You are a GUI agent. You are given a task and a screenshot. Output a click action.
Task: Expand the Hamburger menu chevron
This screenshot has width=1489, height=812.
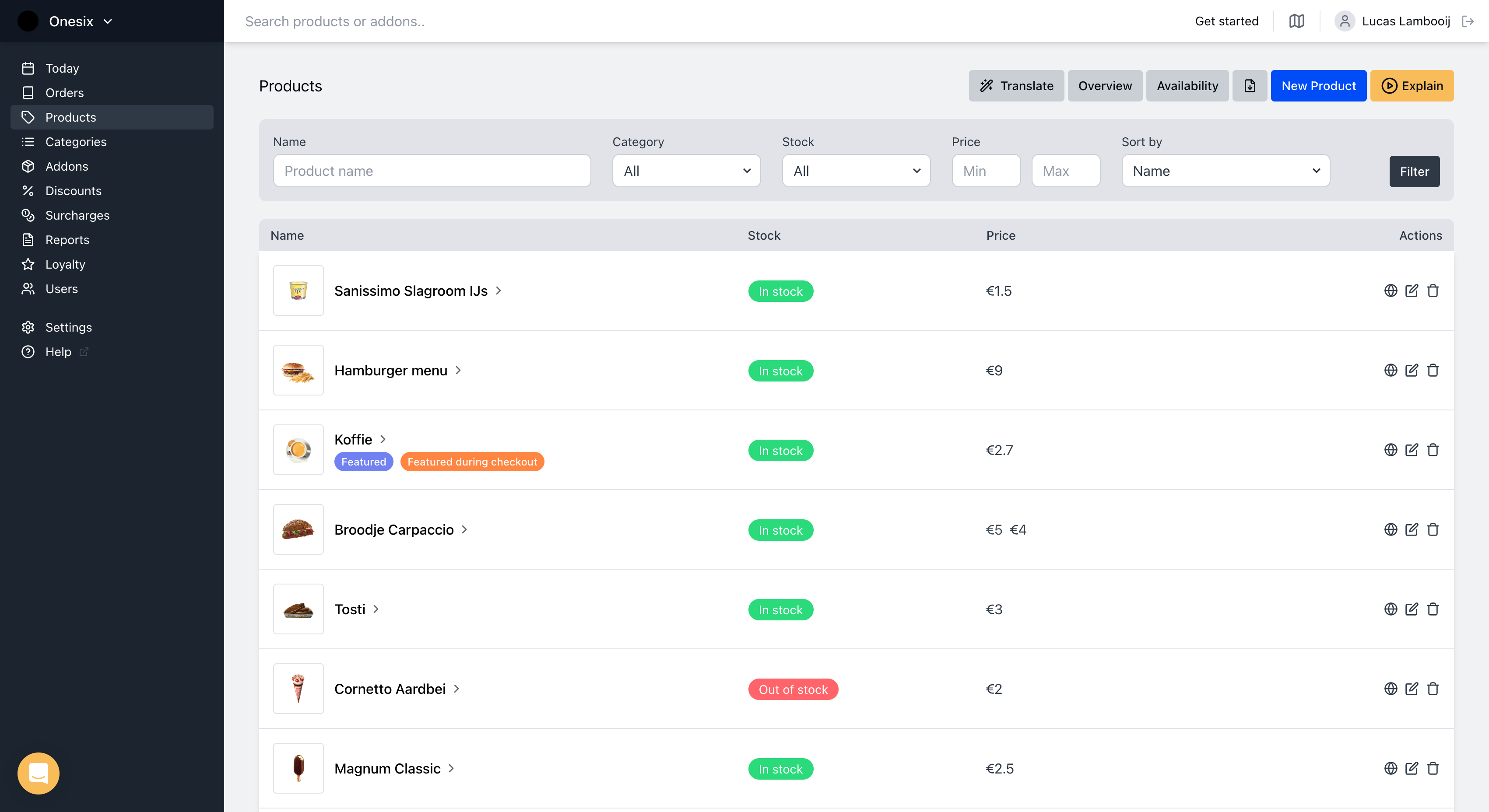(458, 371)
